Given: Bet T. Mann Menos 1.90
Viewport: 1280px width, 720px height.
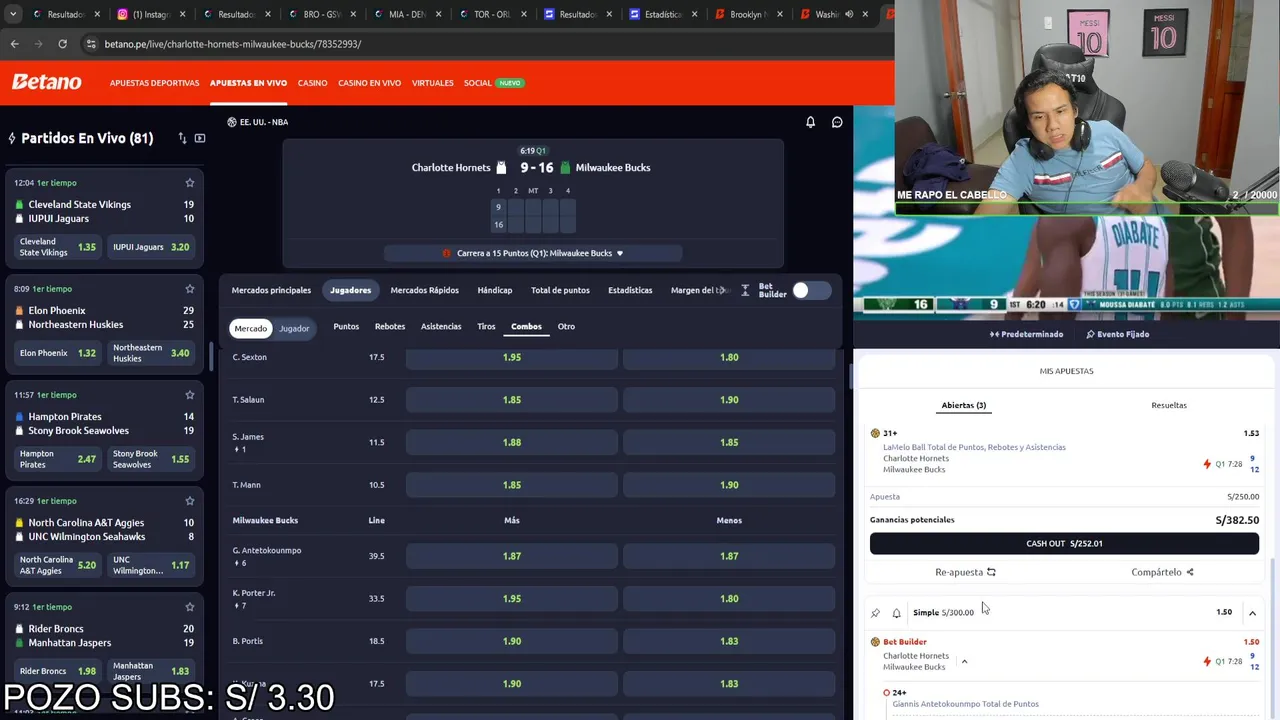Looking at the screenshot, I should tap(729, 485).
